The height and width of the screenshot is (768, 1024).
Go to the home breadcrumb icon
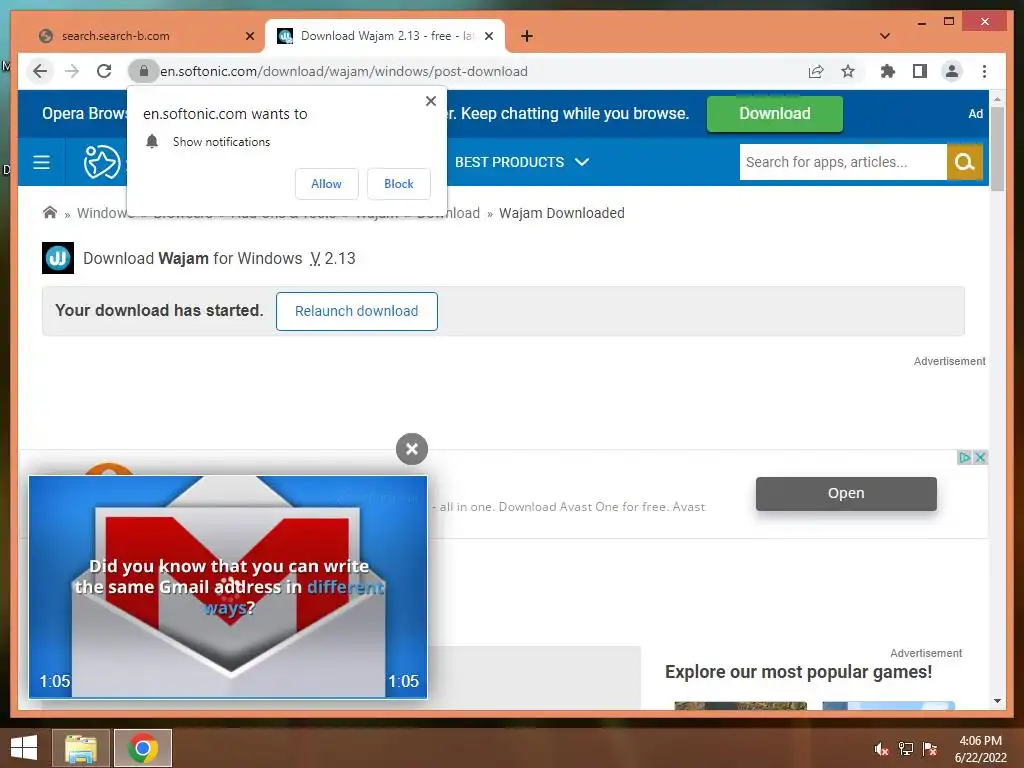(50, 212)
